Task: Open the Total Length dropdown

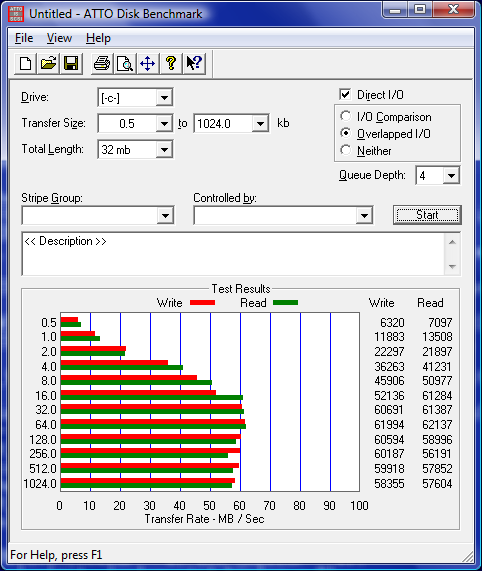Action: pos(164,150)
